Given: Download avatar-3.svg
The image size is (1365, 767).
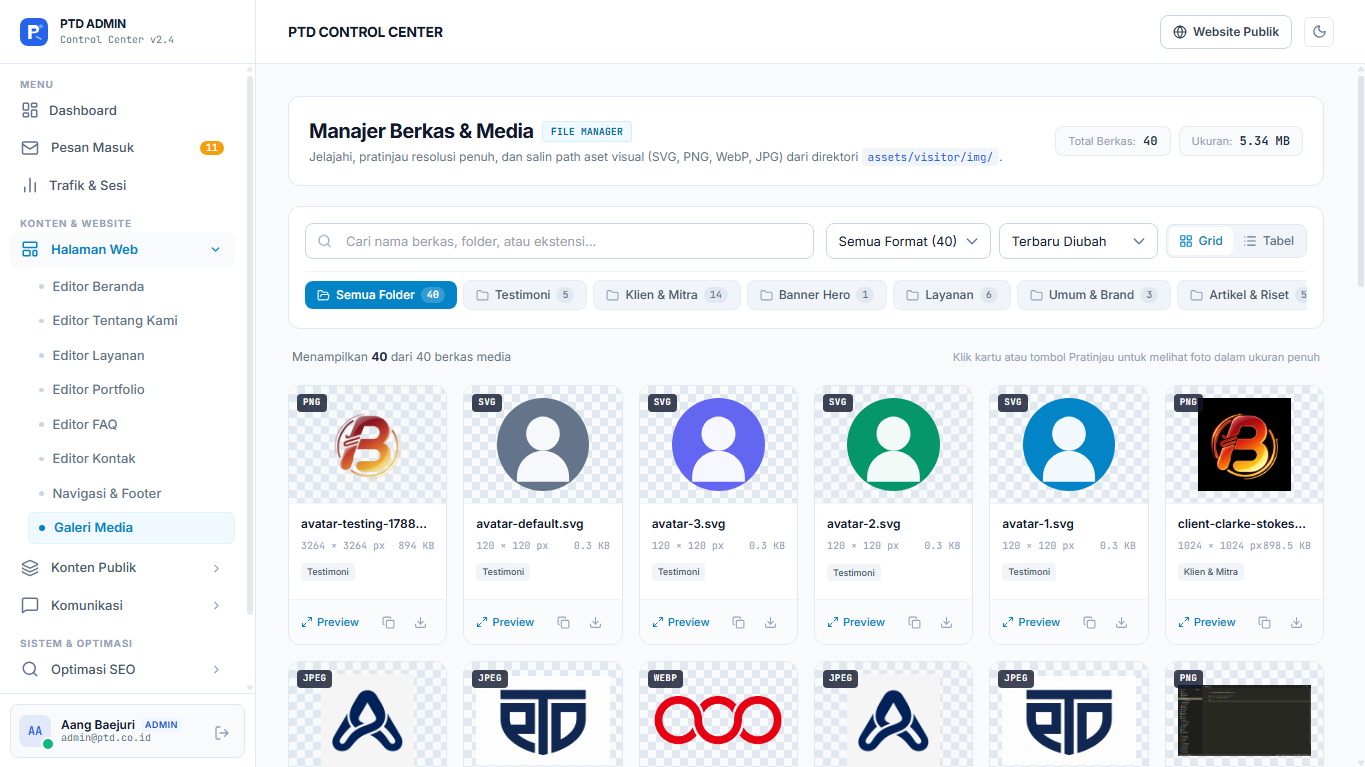Looking at the screenshot, I should click(x=770, y=622).
